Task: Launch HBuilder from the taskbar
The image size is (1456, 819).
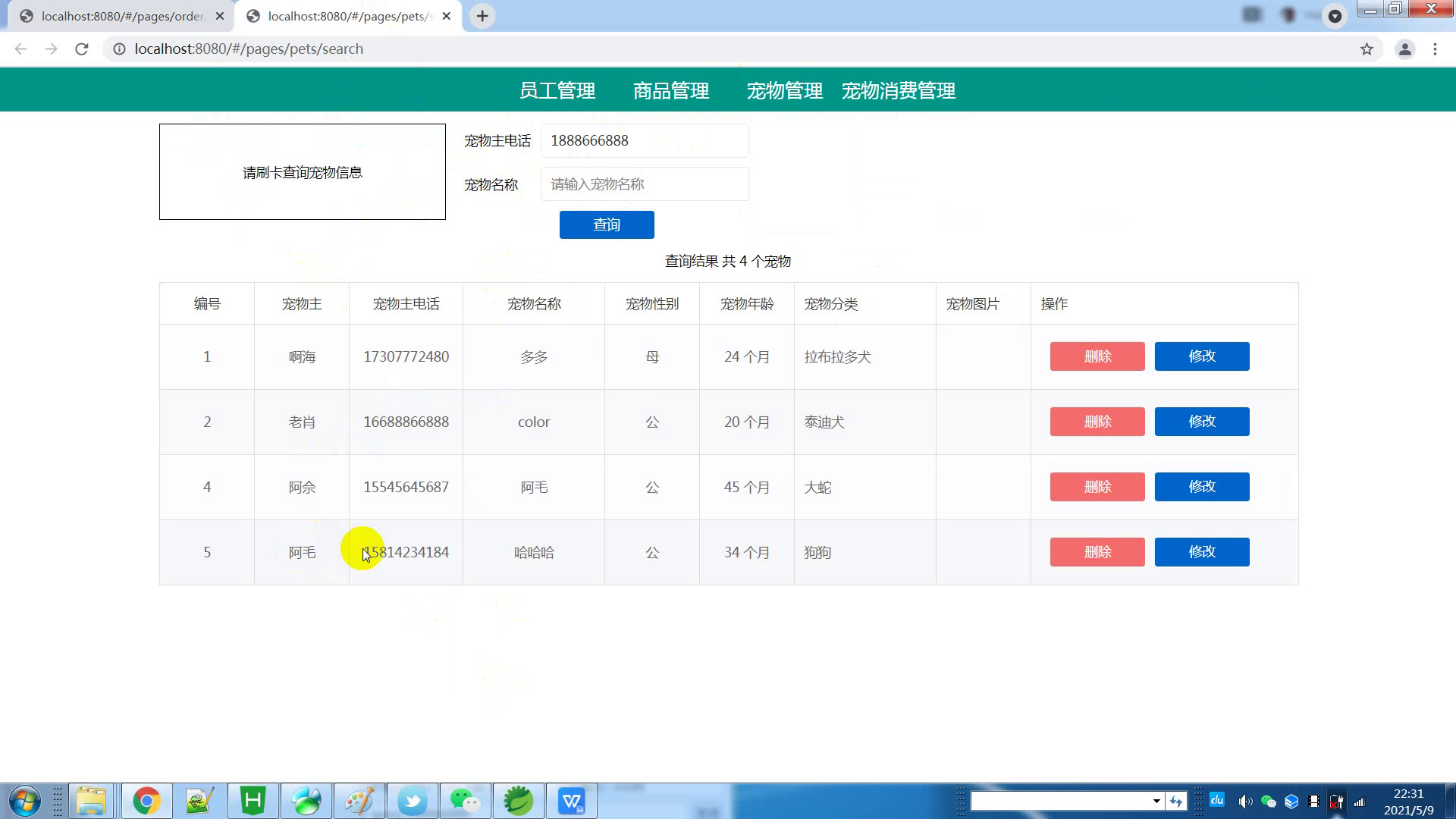Action: [253, 801]
